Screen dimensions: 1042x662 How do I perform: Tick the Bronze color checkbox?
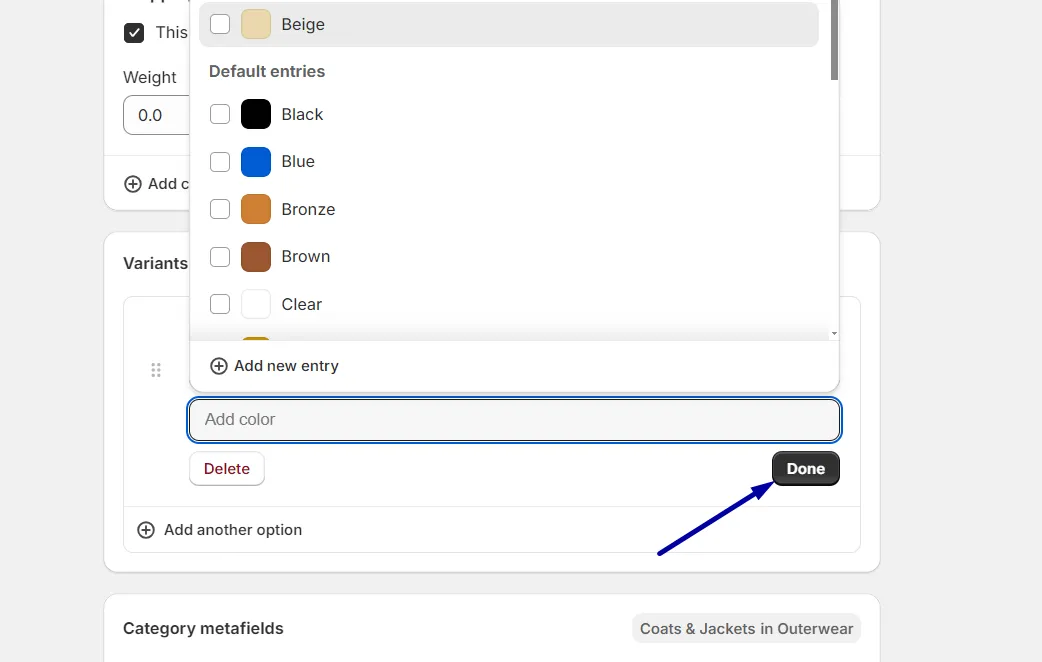click(x=220, y=209)
